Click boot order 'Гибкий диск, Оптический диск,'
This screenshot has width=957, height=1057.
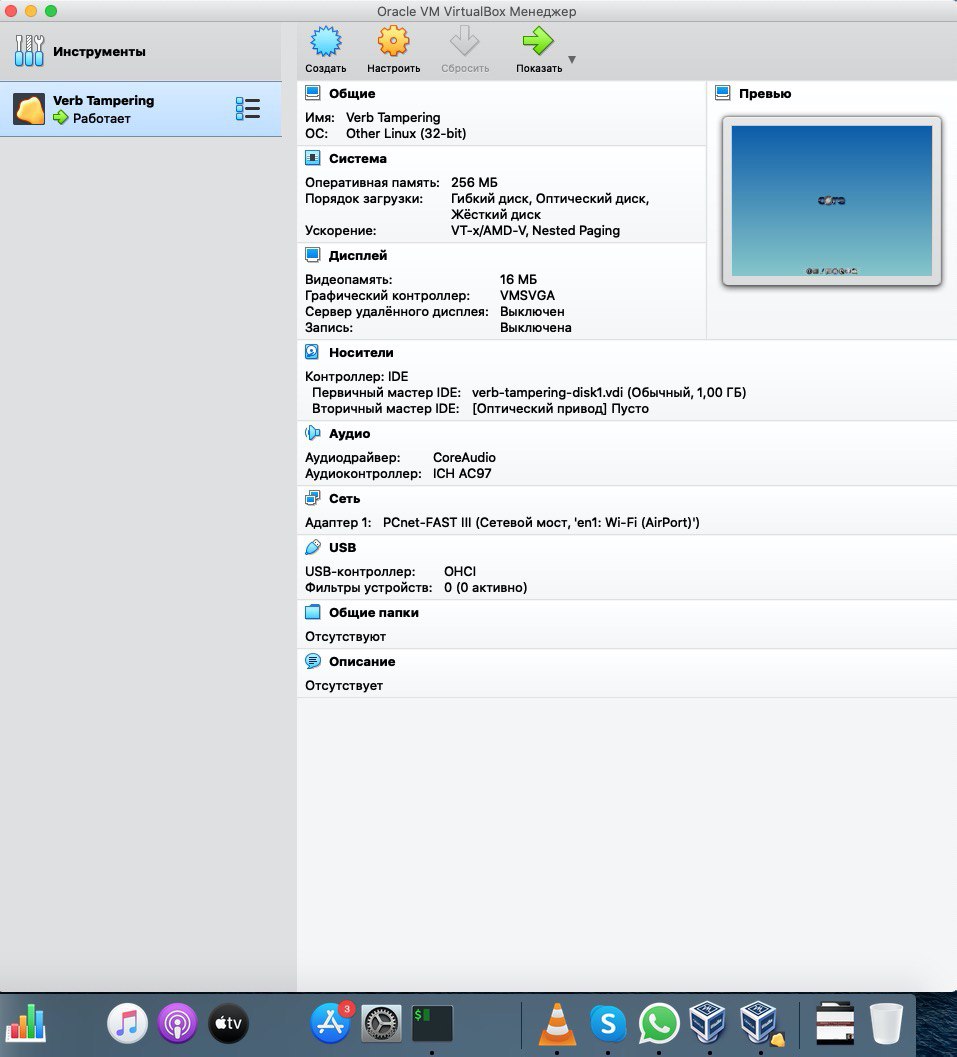click(x=550, y=199)
